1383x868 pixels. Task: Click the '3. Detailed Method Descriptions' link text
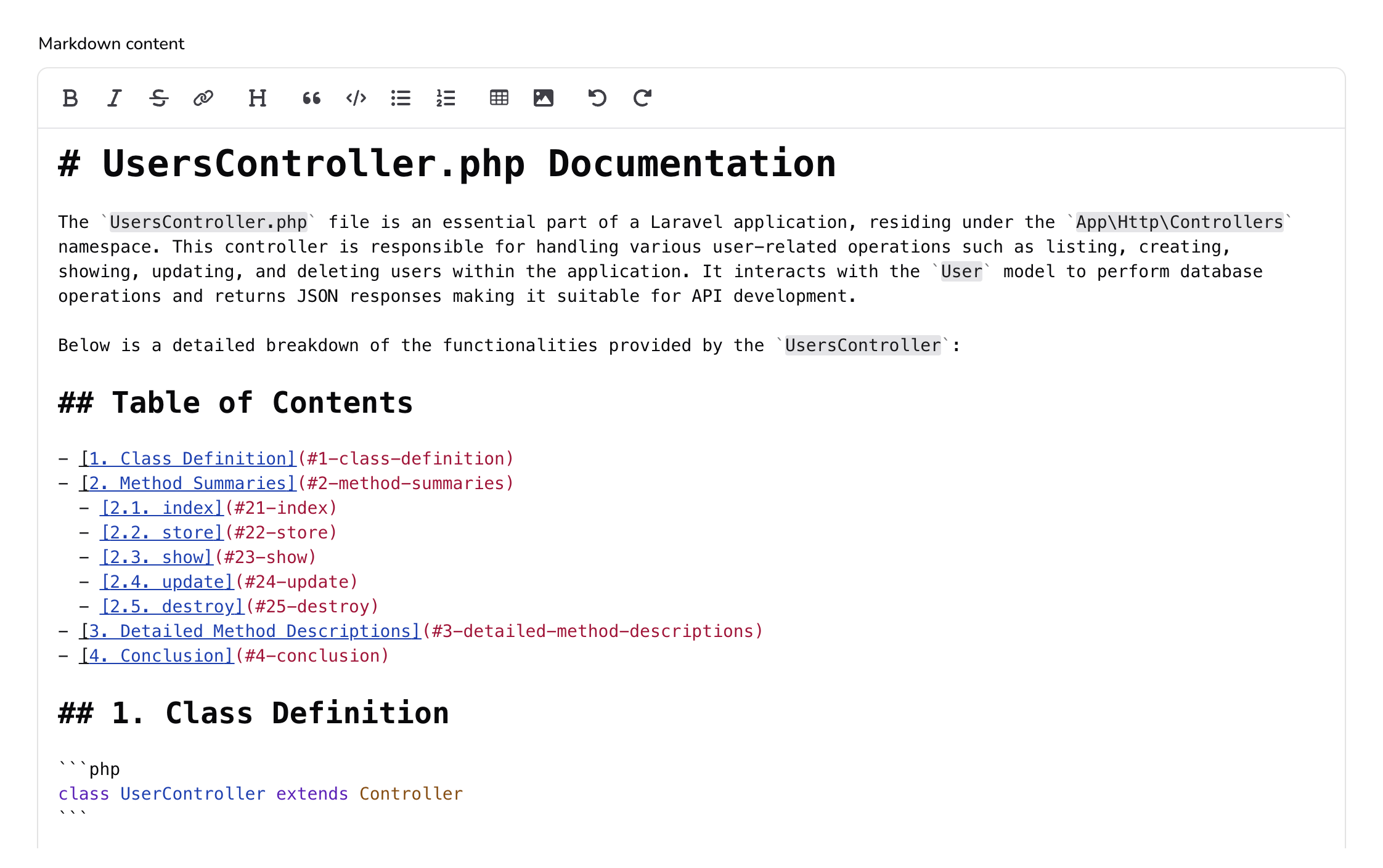tap(250, 631)
